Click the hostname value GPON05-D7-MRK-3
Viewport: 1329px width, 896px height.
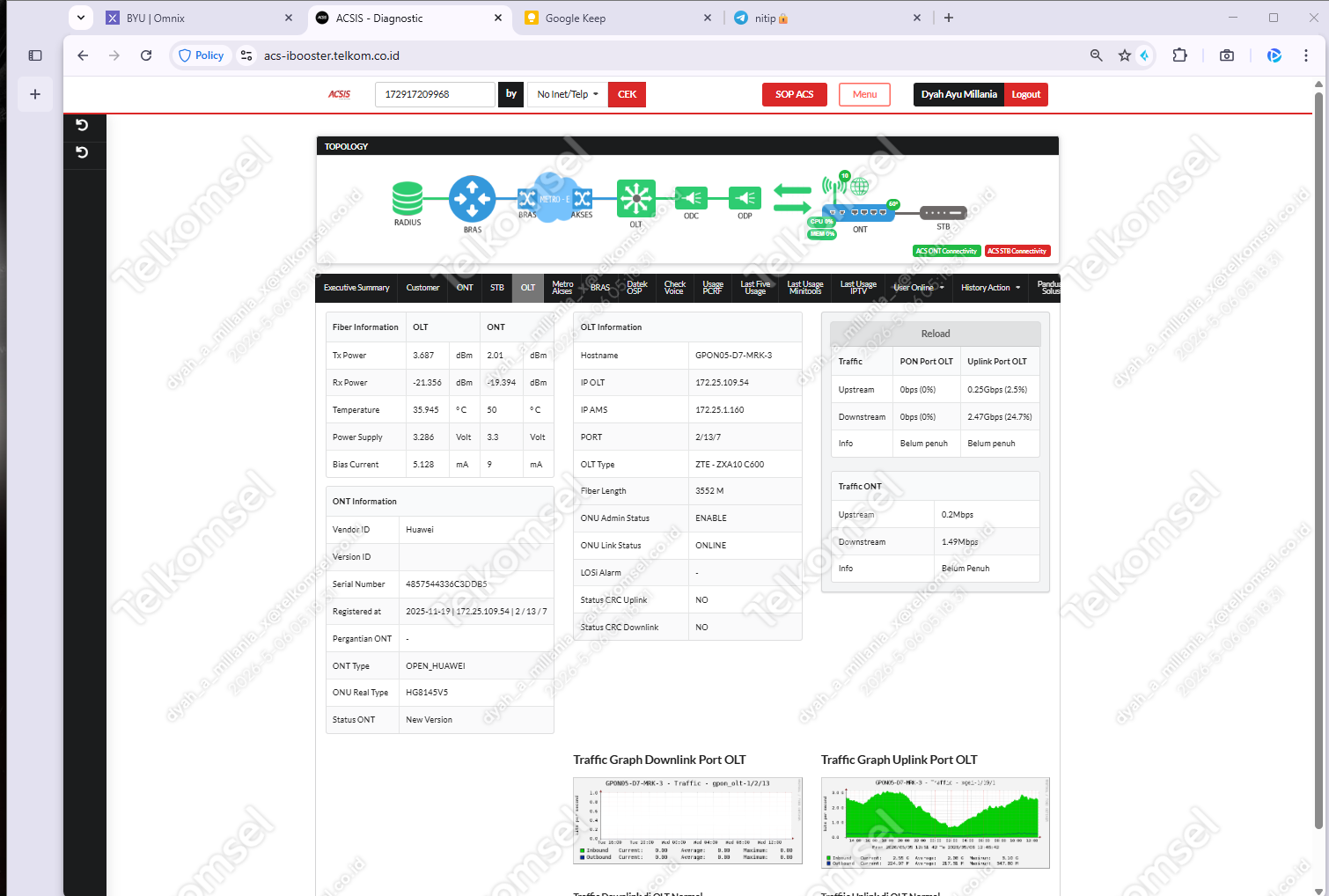pyautogui.click(x=734, y=356)
